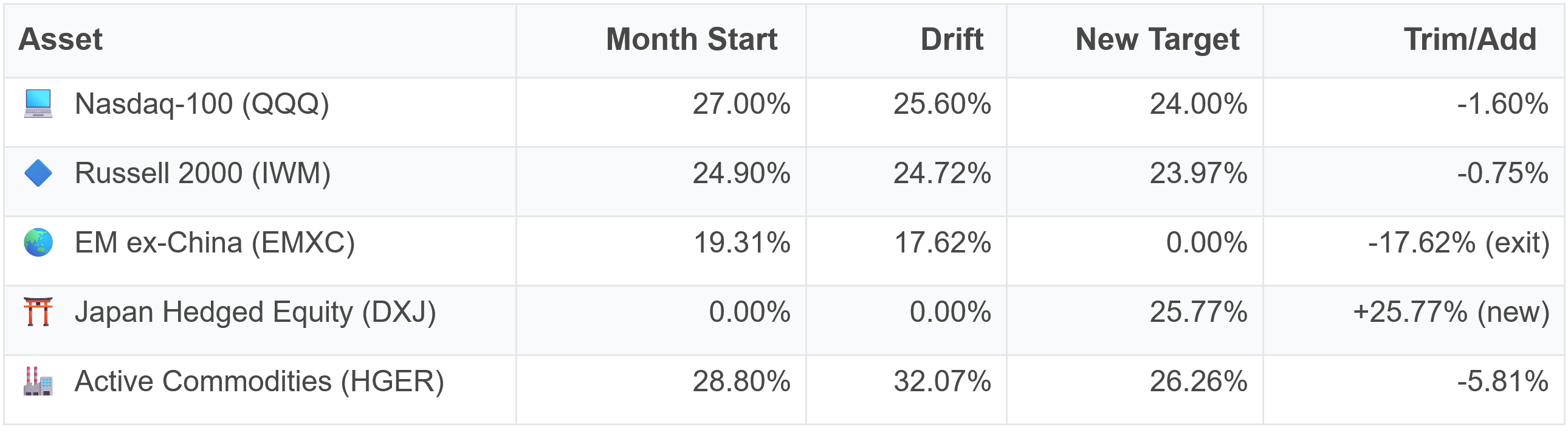
Task: Select the Trim/Add column header
Action: pos(1470,40)
